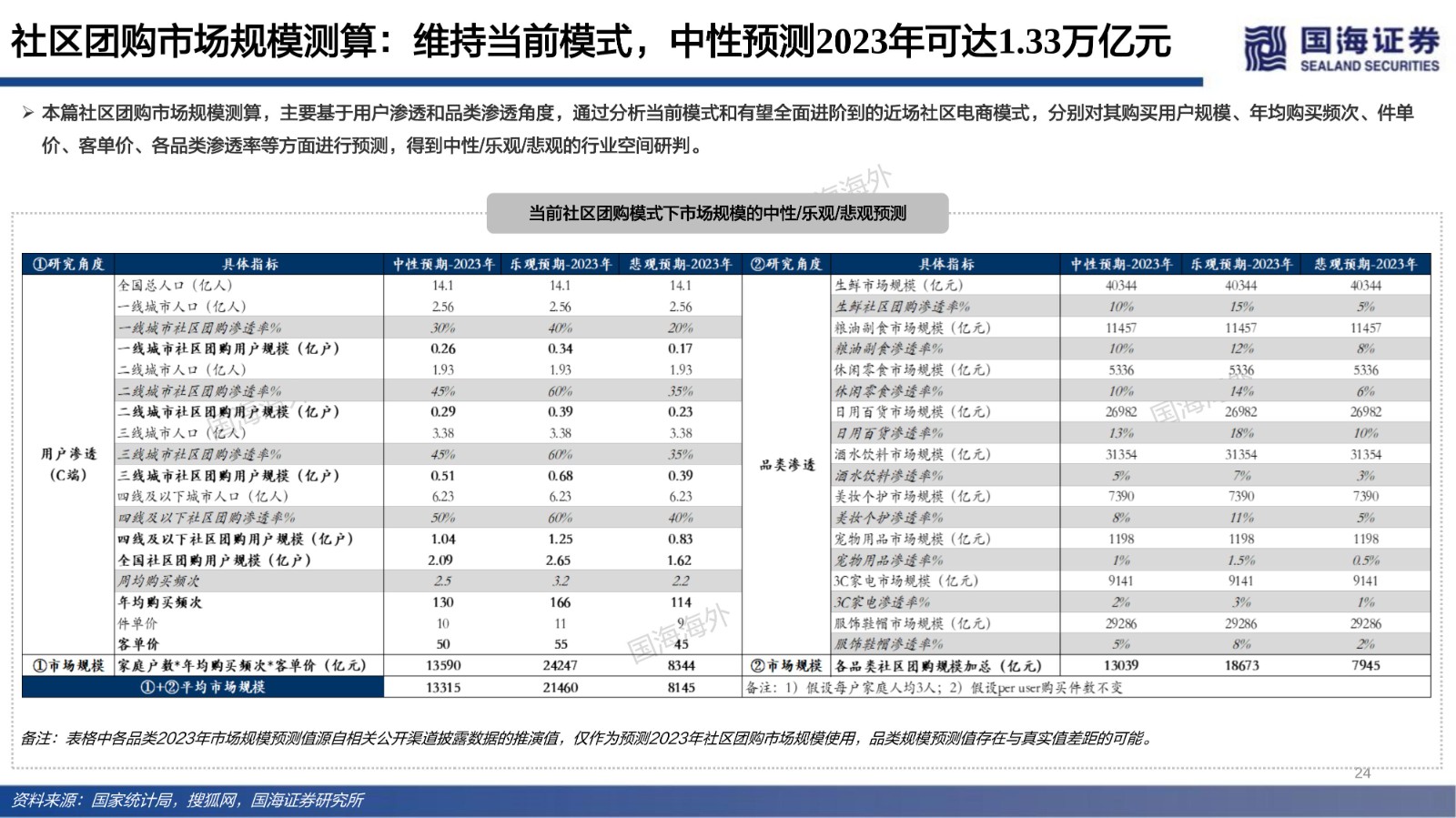Click the slide title text about 1.33万亿元
Screen dimensions: 1456x818
[591, 42]
